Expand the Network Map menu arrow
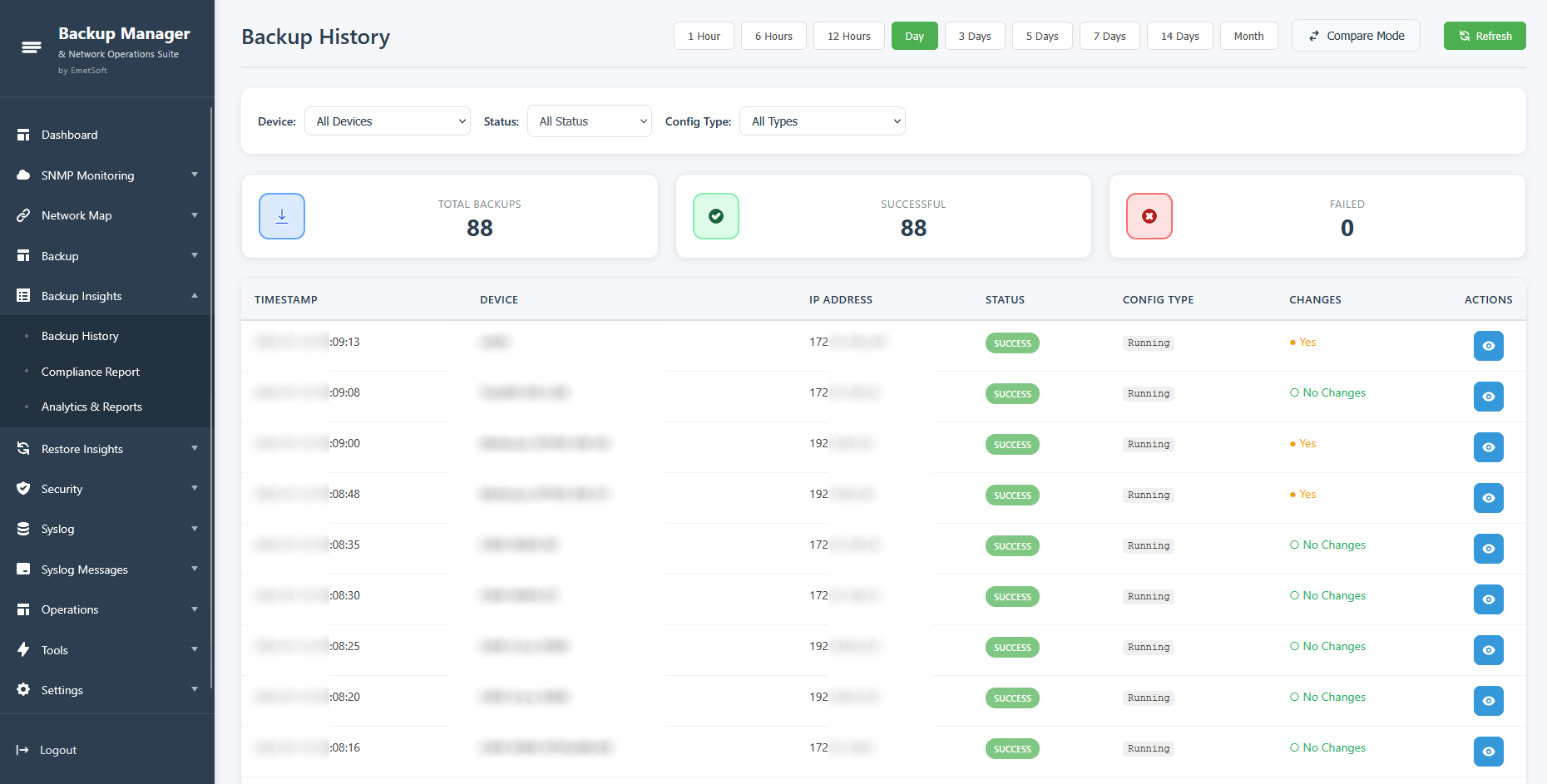This screenshot has height=784, width=1547. 195,214
